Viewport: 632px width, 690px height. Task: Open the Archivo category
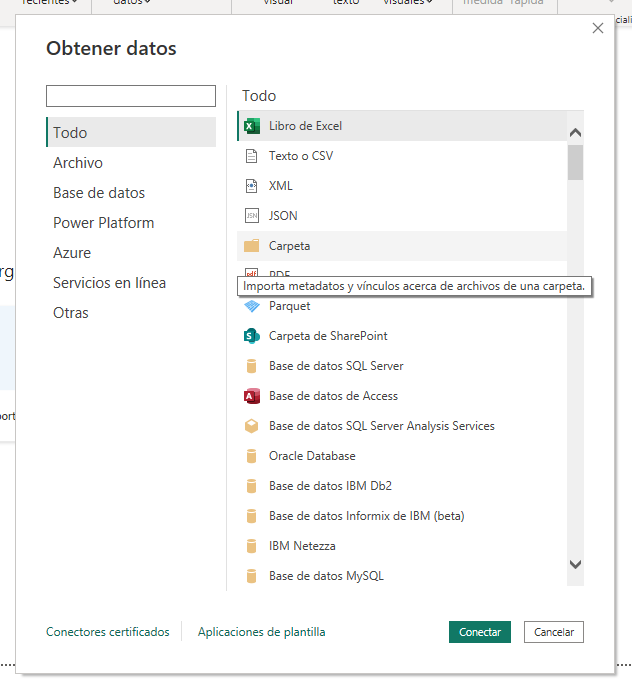pos(78,163)
